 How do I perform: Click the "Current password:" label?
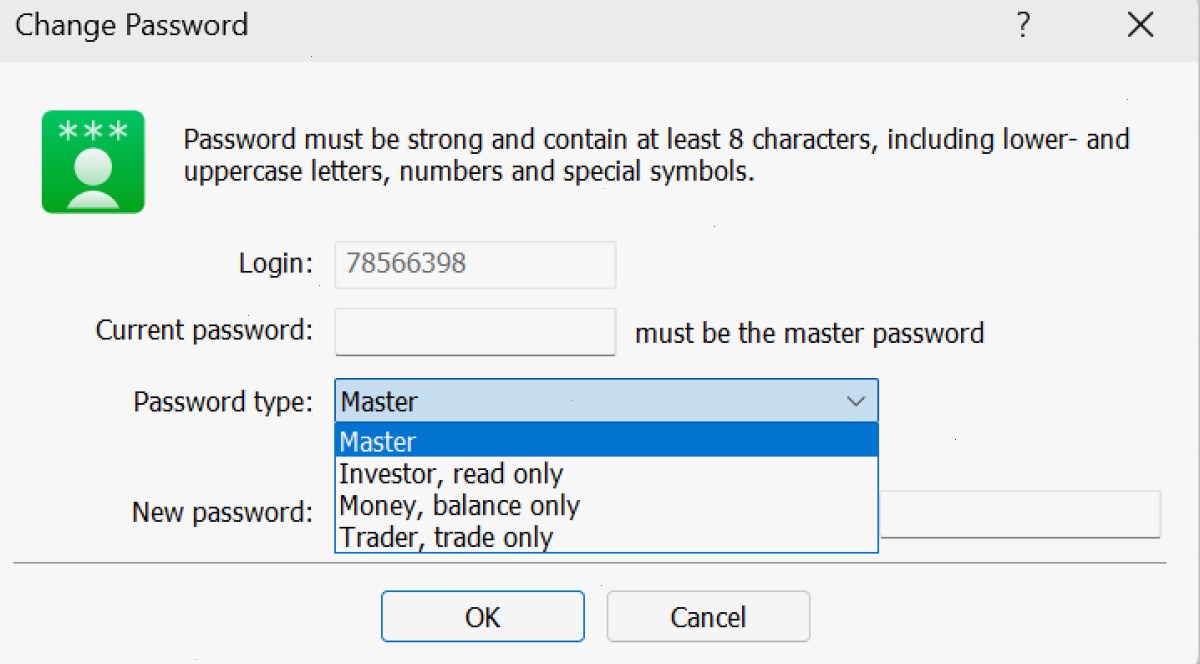point(204,330)
